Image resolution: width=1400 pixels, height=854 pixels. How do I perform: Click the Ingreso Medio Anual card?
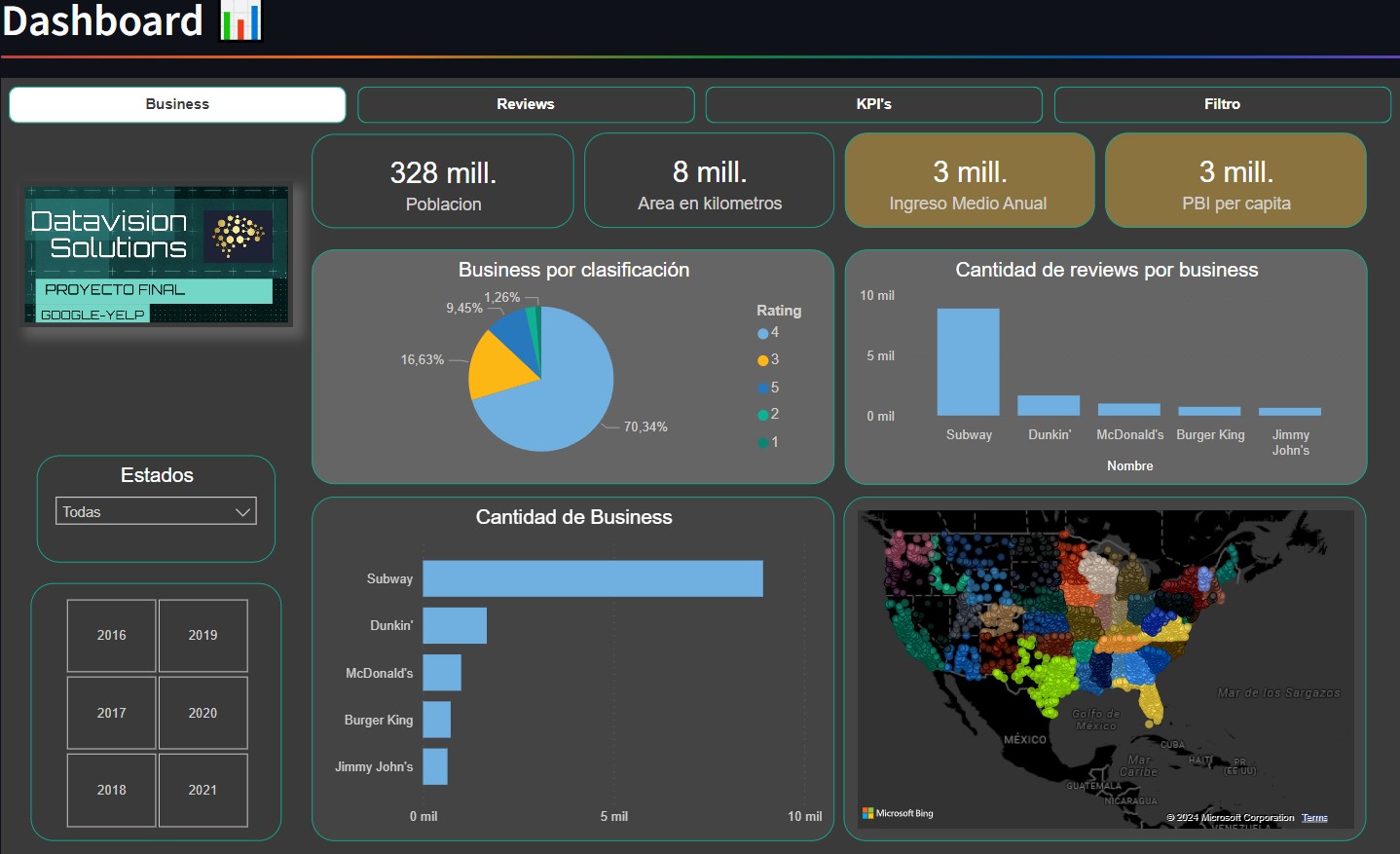pos(970,181)
